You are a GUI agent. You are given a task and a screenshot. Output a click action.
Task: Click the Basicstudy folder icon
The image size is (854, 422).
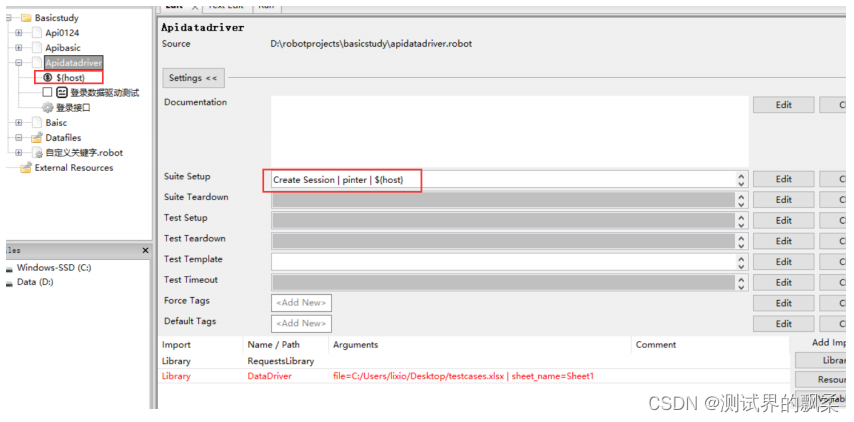tap(26, 18)
